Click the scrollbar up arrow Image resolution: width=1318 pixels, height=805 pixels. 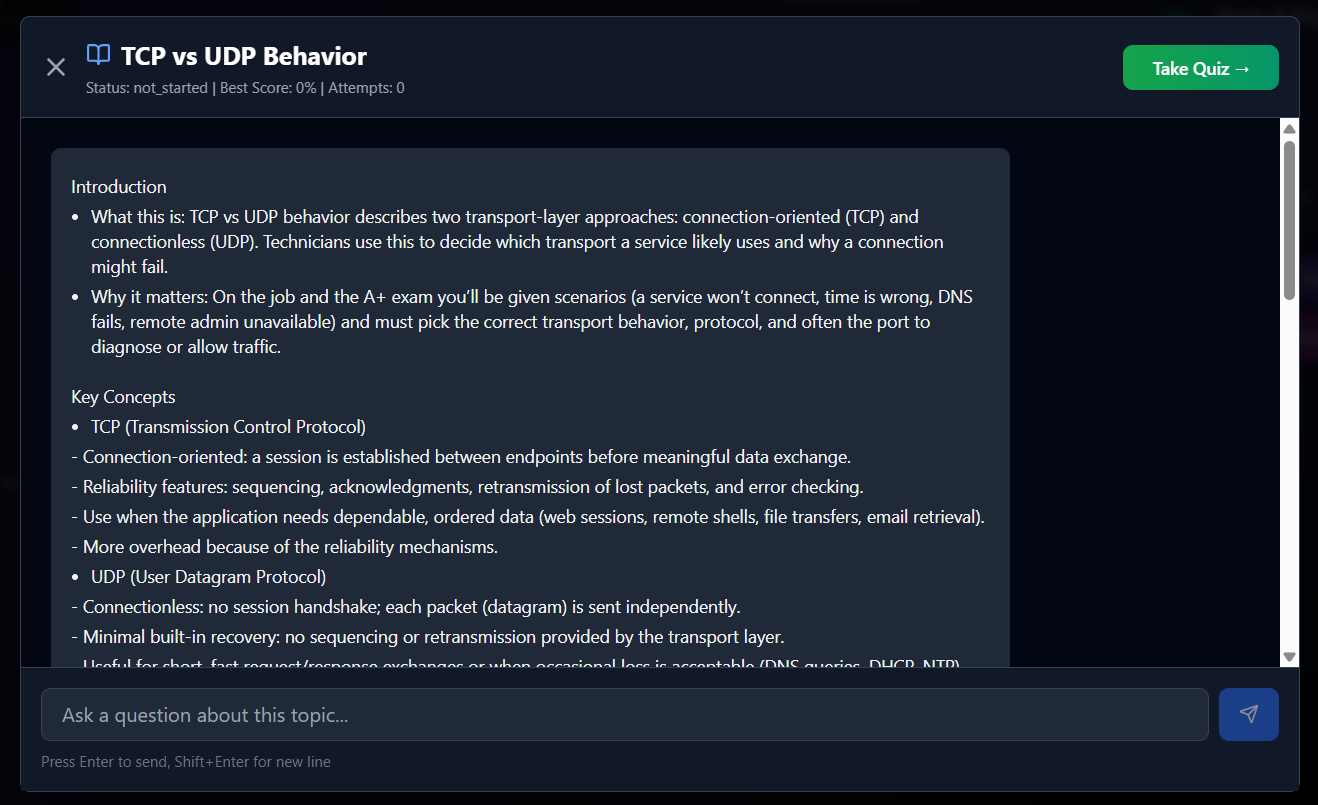(x=1289, y=129)
